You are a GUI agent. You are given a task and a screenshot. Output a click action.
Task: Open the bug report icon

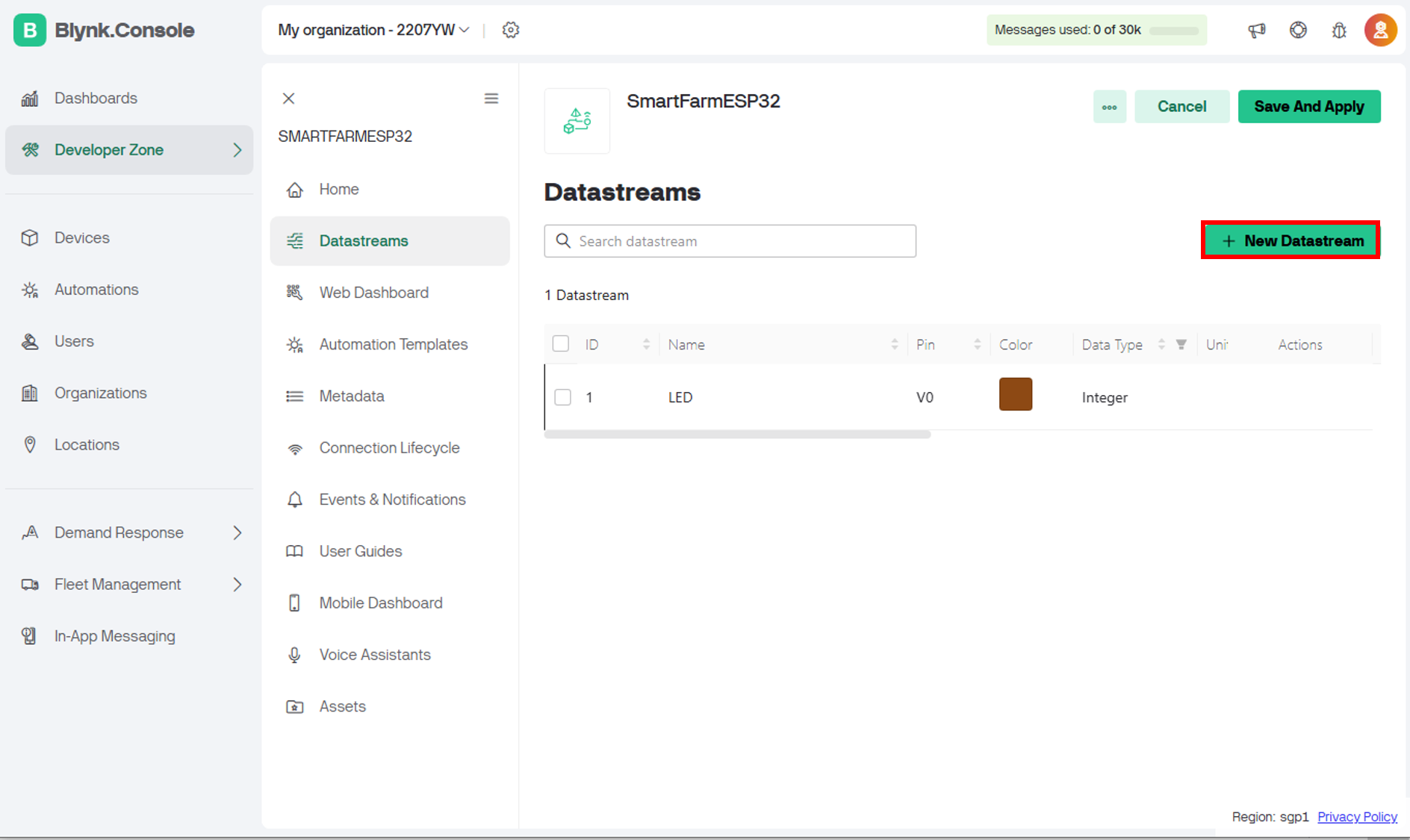click(x=1339, y=30)
